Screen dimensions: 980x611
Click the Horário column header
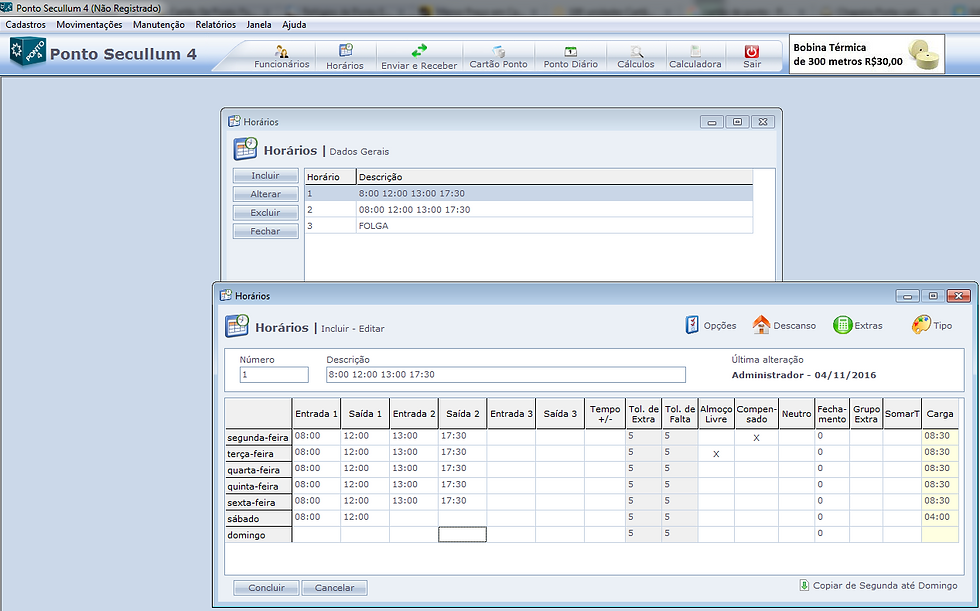point(330,177)
